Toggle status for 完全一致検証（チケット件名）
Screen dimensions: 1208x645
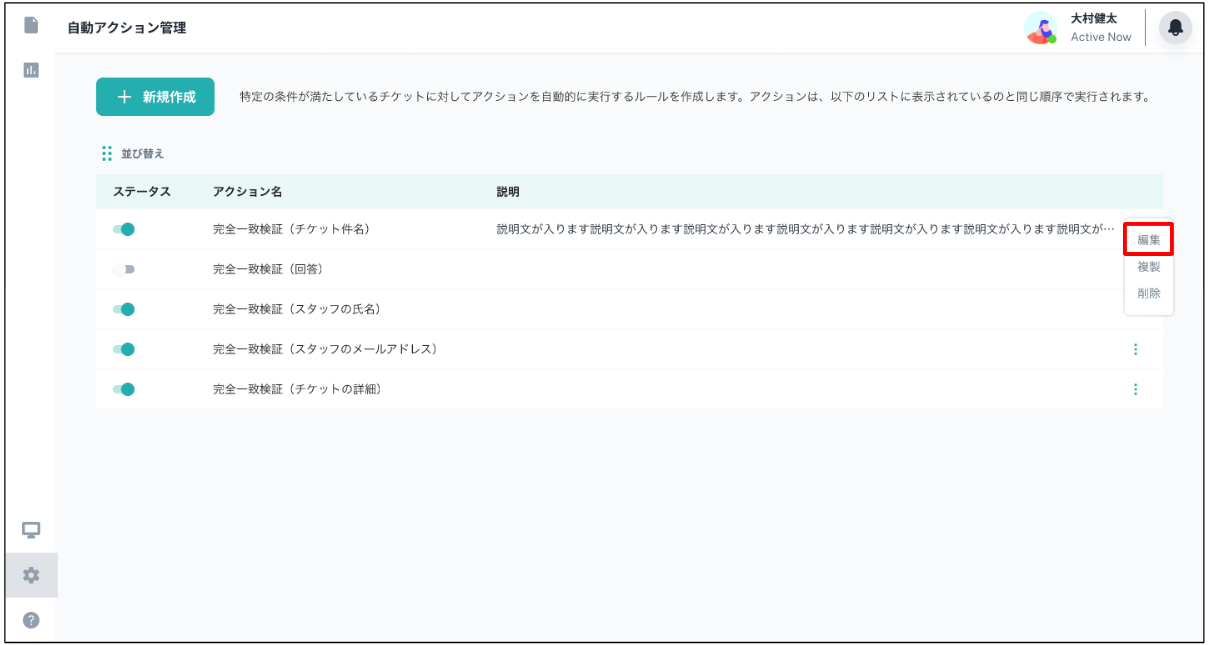tap(124, 229)
